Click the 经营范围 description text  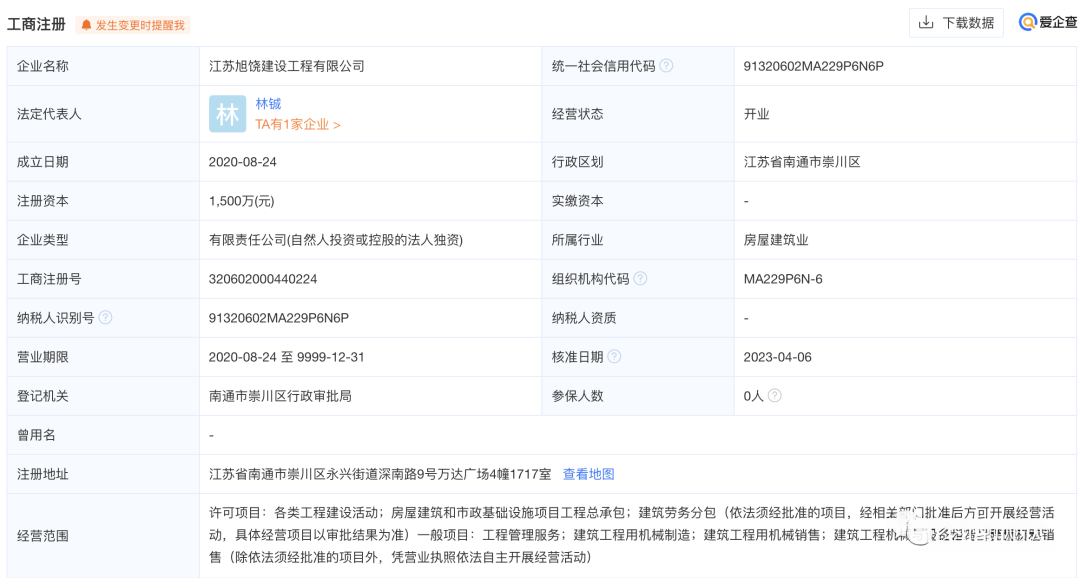630,535
